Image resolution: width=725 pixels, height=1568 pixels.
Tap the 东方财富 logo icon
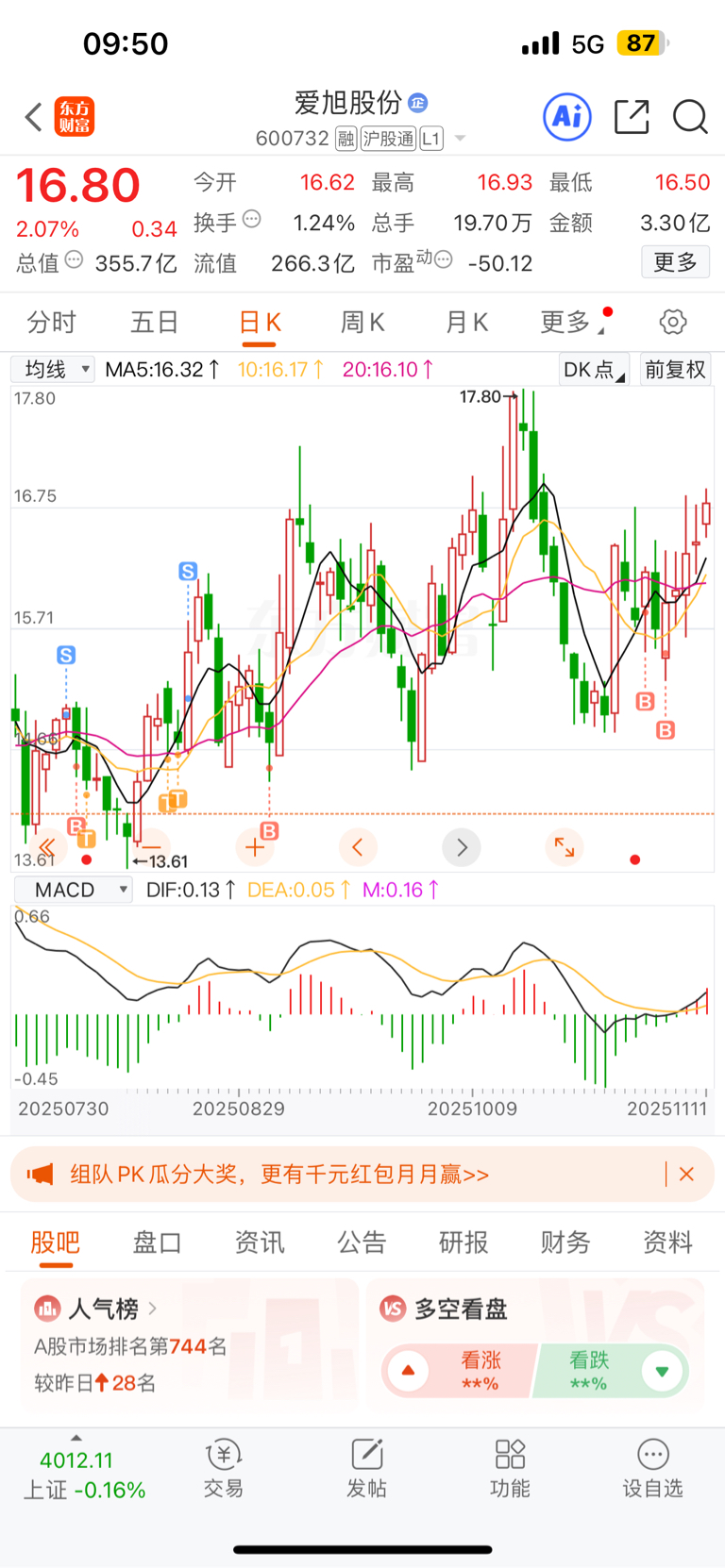pos(75,118)
